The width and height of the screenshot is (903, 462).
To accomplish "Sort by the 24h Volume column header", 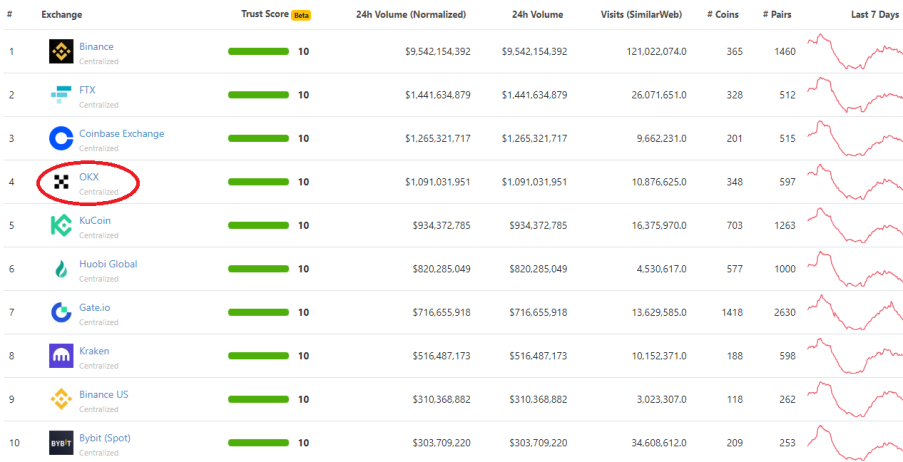I will tap(538, 14).
